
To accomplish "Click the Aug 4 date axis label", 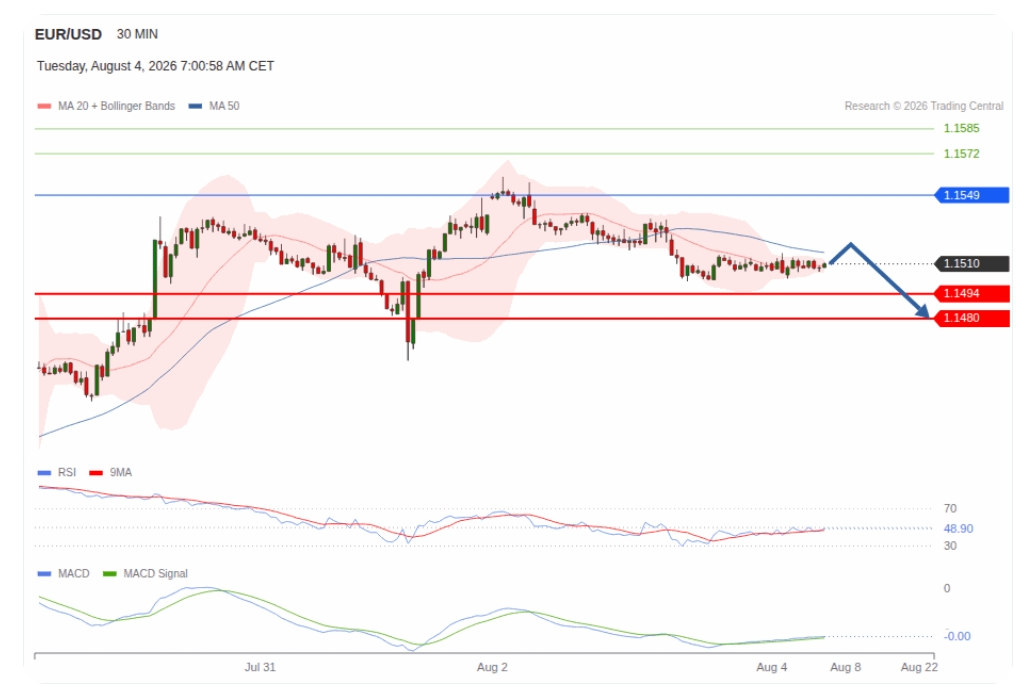I will click(x=772, y=667).
